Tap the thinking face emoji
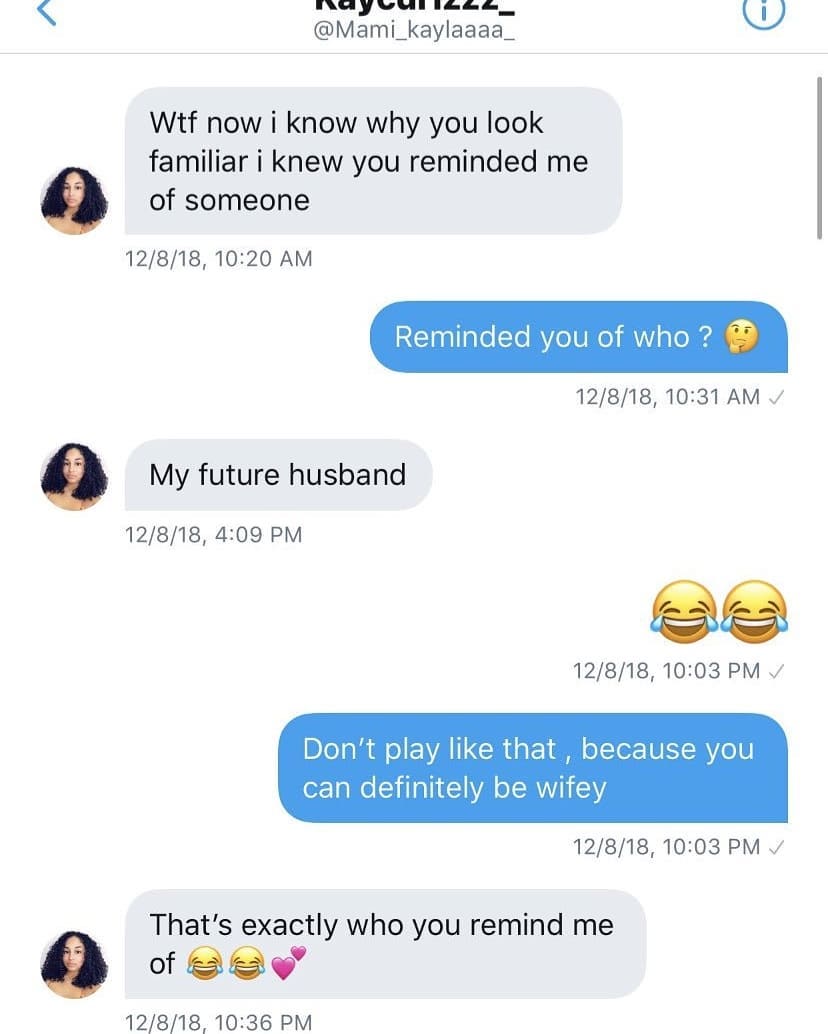Image resolution: width=828 pixels, height=1034 pixels. 742,336
